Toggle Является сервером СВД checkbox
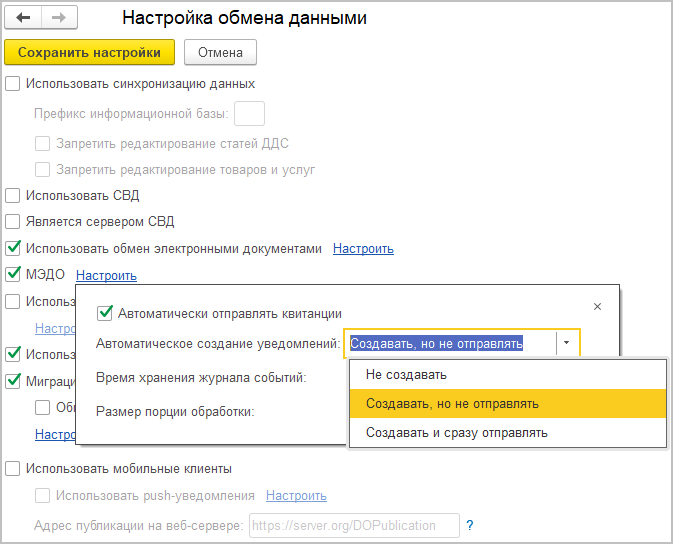 click(x=12, y=222)
